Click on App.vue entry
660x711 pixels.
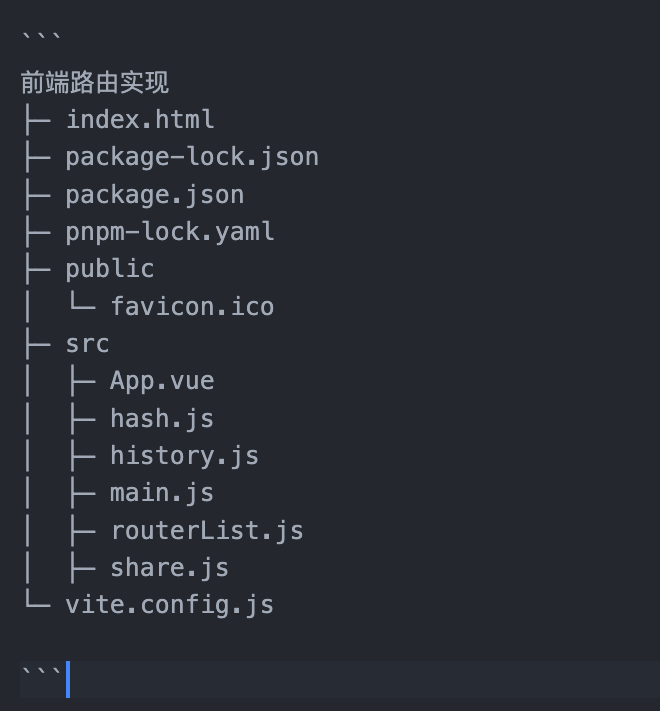[162, 382]
